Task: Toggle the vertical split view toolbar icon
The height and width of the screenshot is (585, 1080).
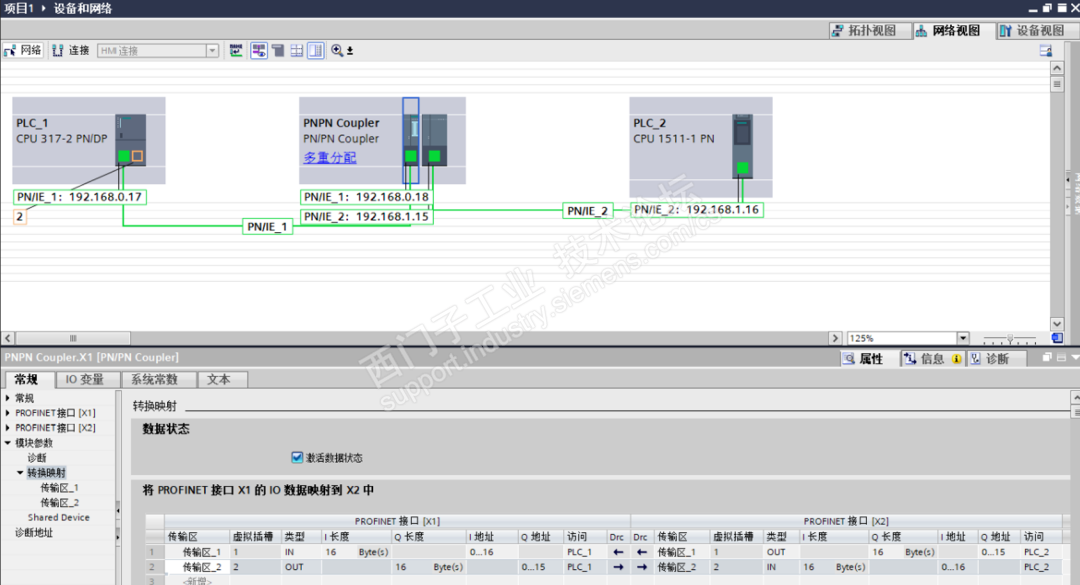Action: coord(315,50)
